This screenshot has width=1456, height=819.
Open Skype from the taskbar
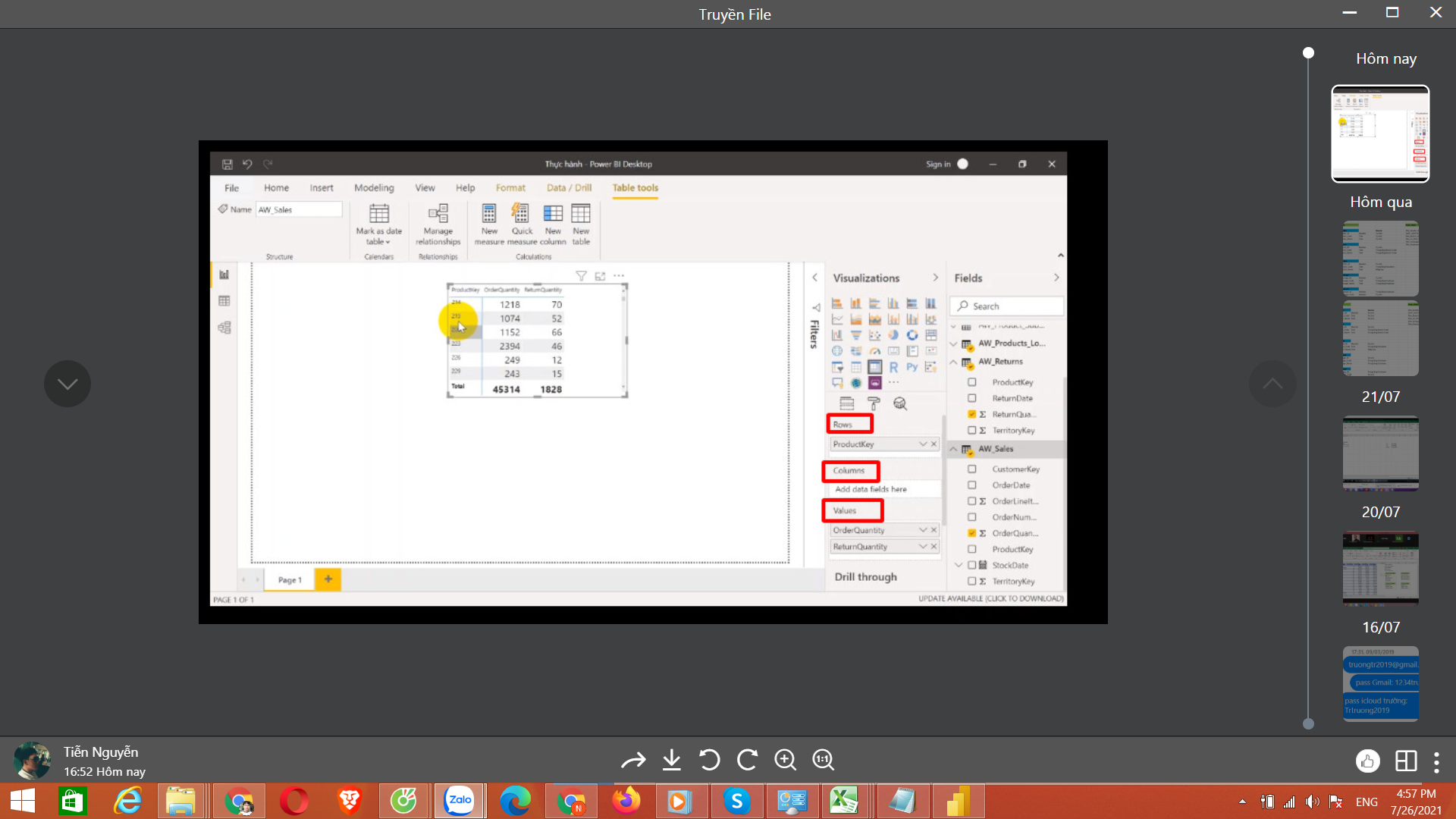736,801
